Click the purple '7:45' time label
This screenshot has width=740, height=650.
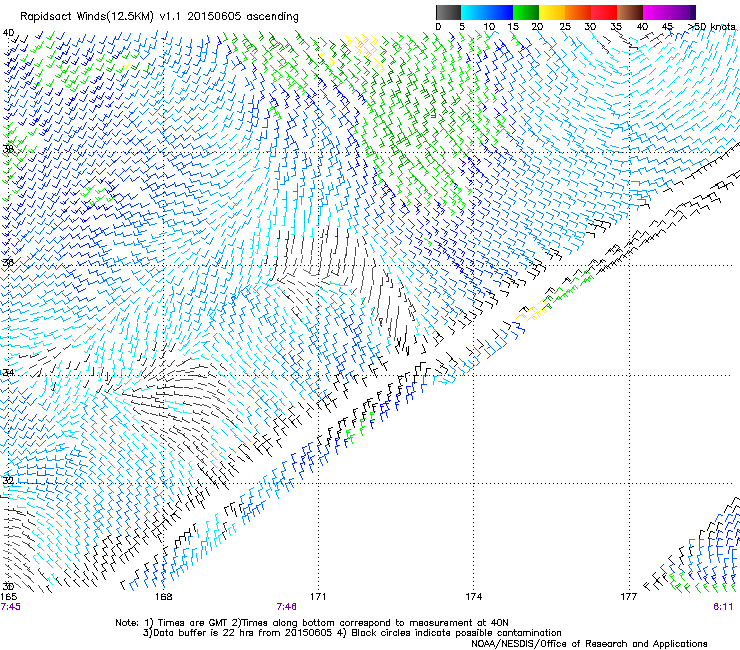click(x=10, y=607)
